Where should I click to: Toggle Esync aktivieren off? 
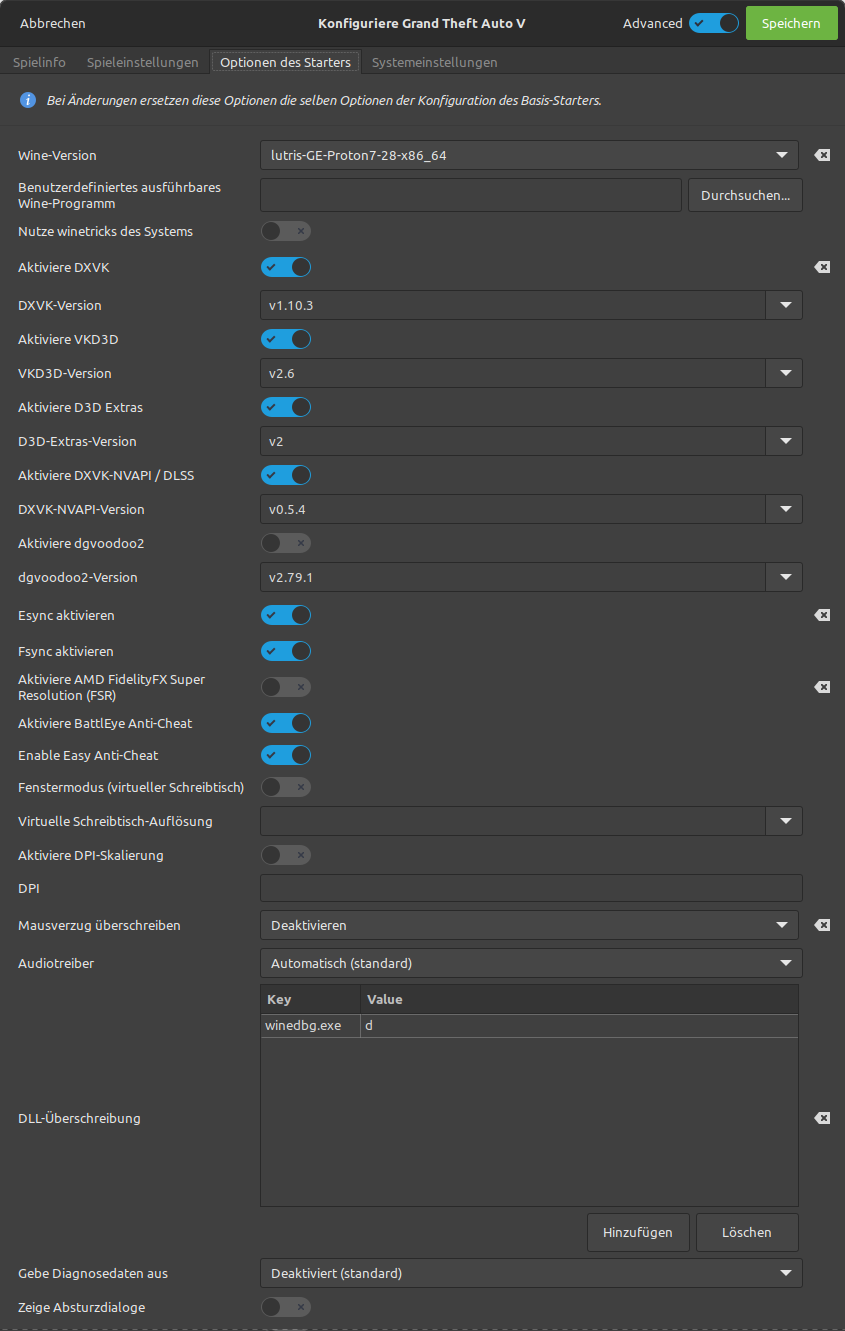click(286, 615)
